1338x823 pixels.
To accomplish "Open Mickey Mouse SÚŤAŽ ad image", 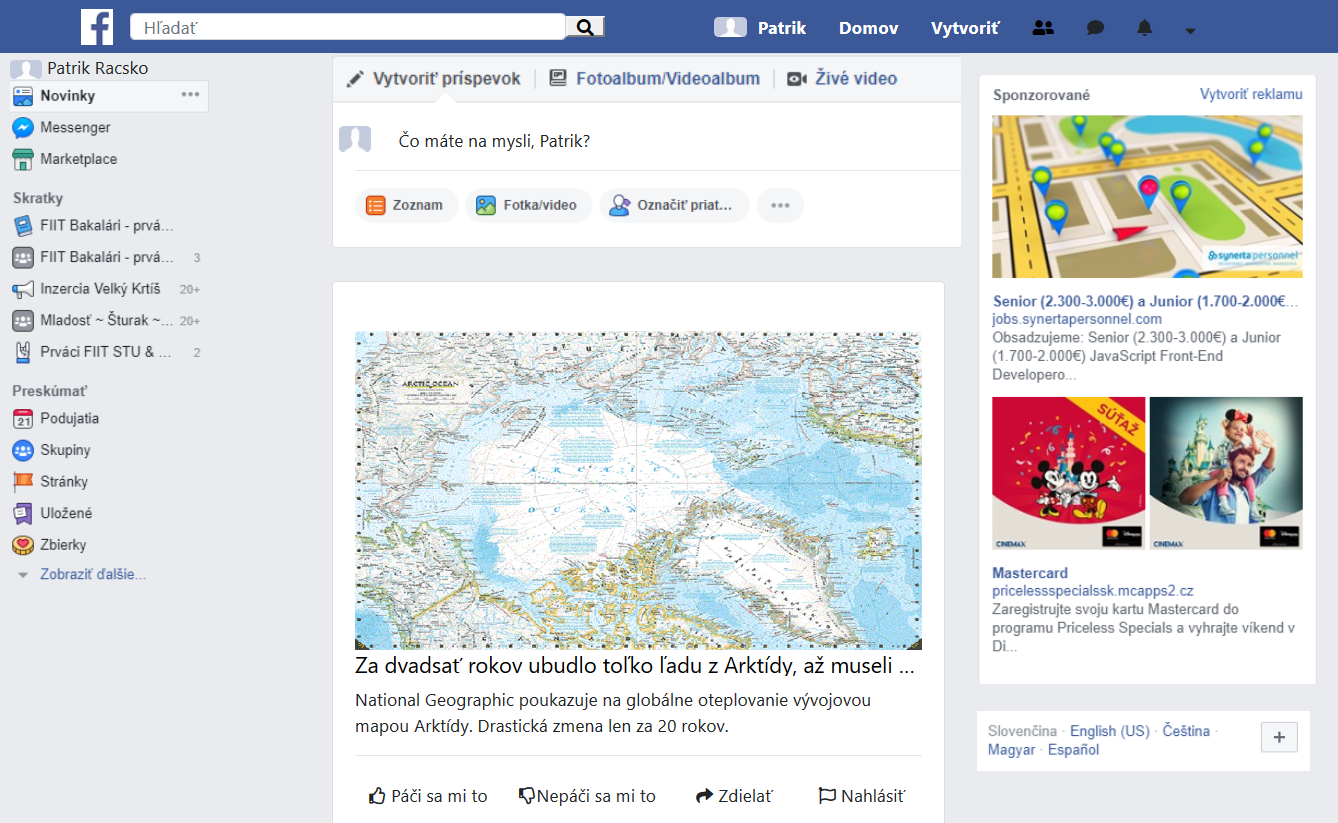I will click(x=1068, y=473).
